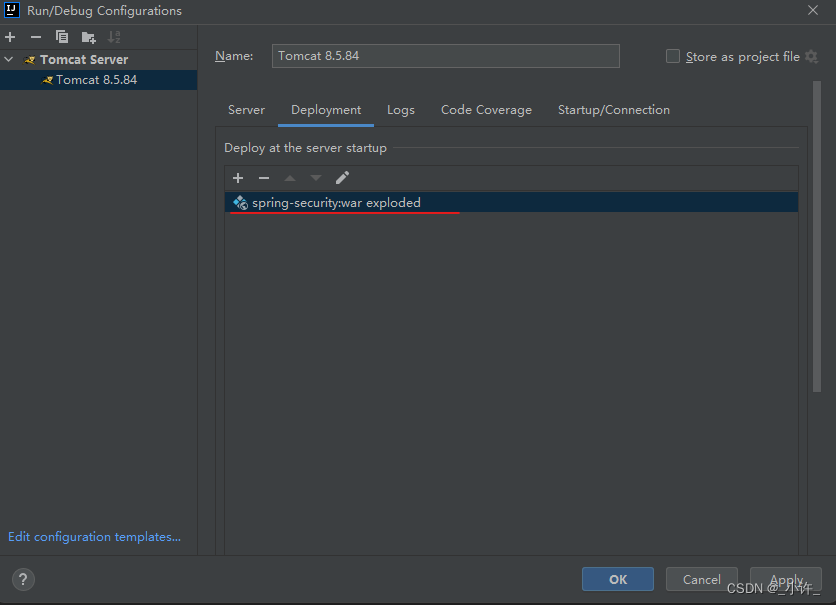This screenshot has width=836, height=605.
Task: Open the Startup/Connection tab
Action: pos(614,110)
